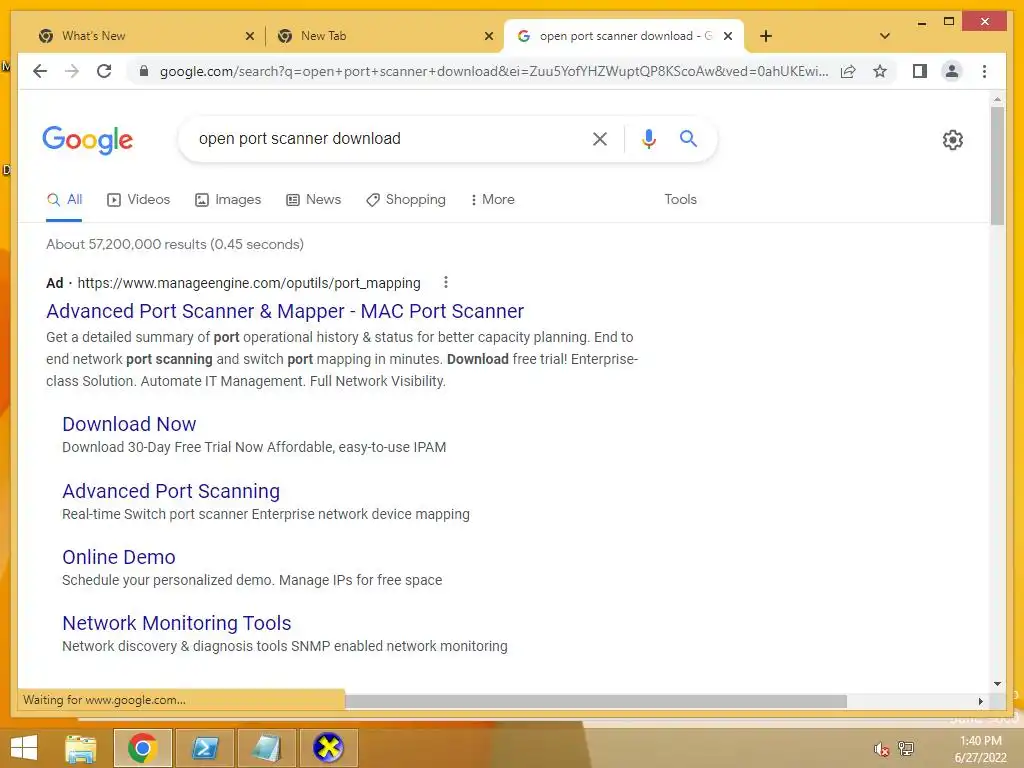This screenshot has height=768, width=1024.
Task: Click the Google logo
Action: point(88,140)
